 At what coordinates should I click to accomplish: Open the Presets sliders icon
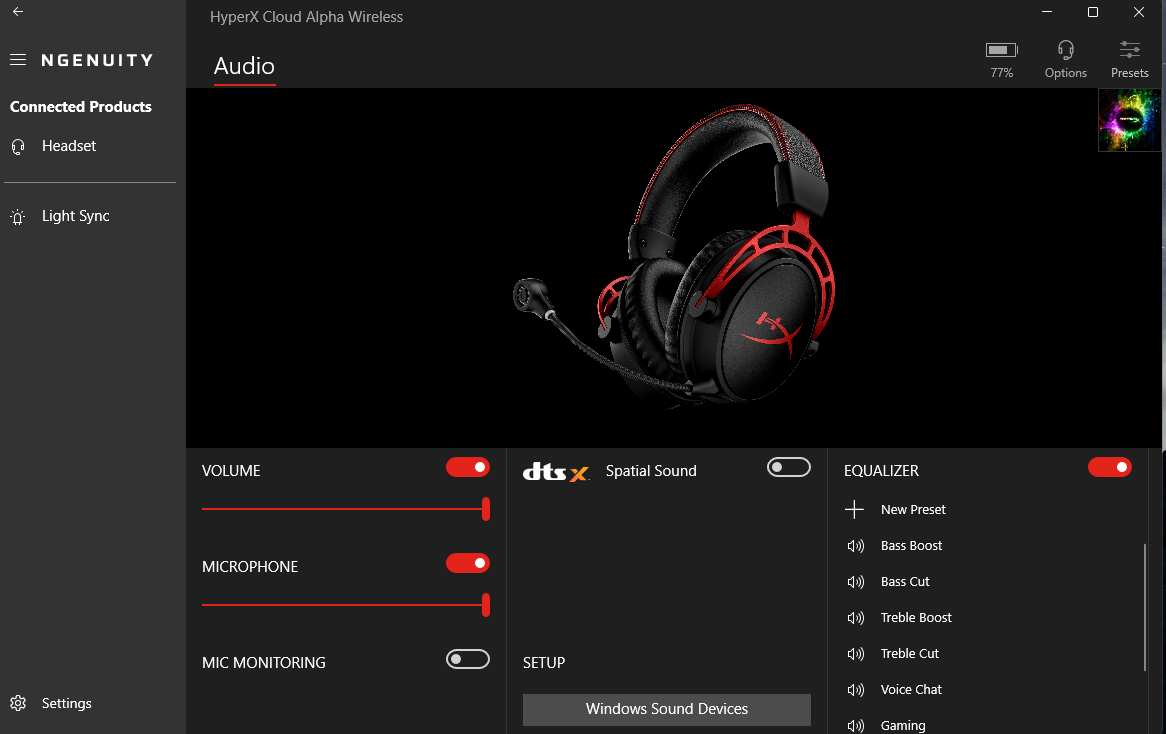[1130, 50]
